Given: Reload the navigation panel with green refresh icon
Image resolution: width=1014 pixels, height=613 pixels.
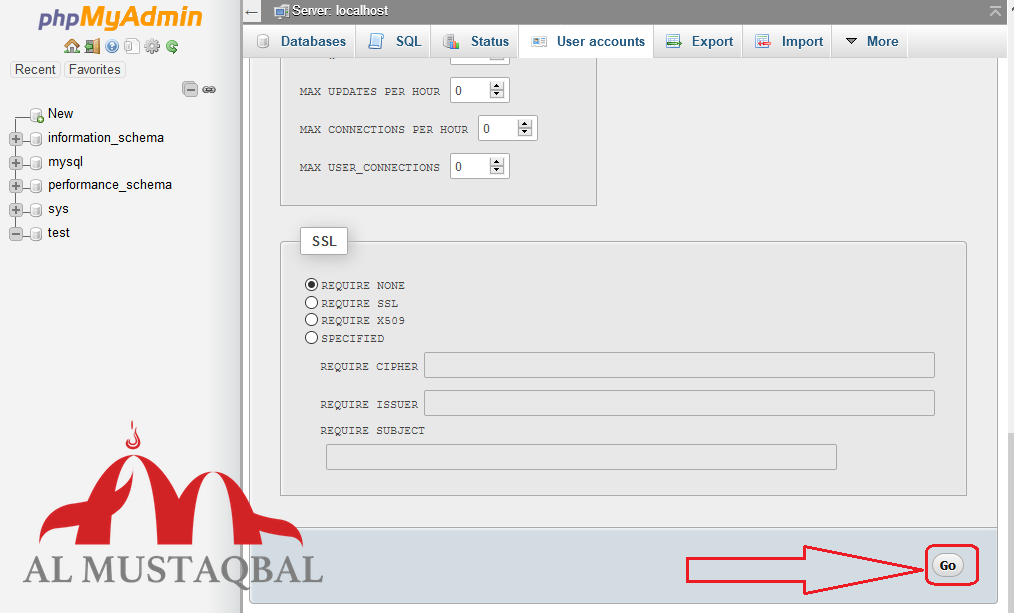Looking at the screenshot, I should tap(172, 46).
